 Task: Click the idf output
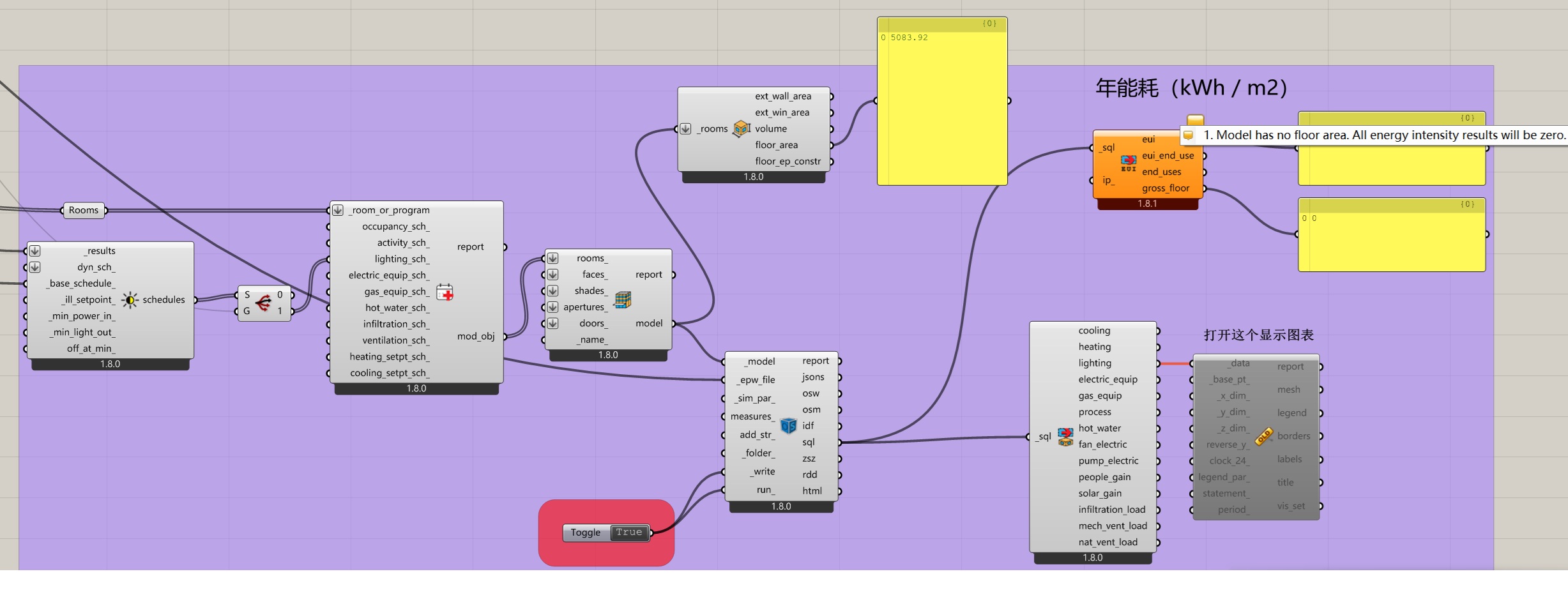tap(808, 426)
